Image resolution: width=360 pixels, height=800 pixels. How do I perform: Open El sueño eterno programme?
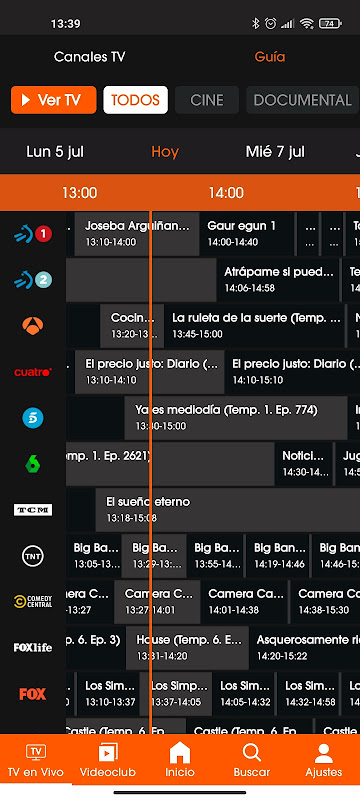click(x=227, y=510)
